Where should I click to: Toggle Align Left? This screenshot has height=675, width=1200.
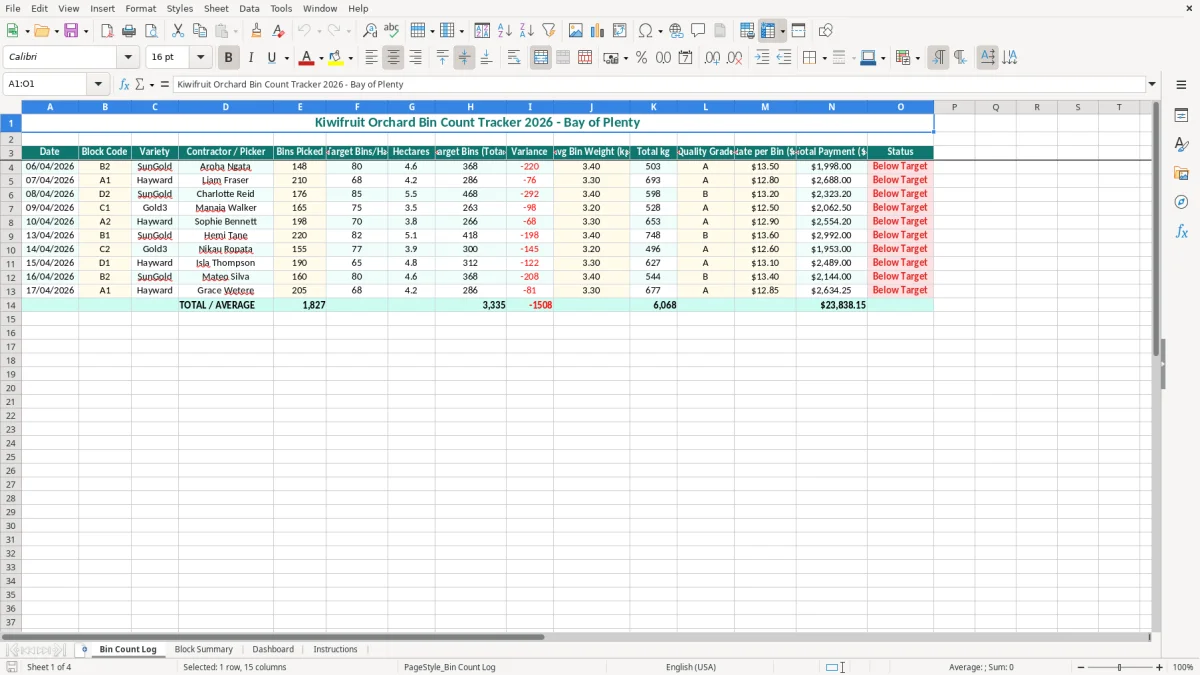372,58
